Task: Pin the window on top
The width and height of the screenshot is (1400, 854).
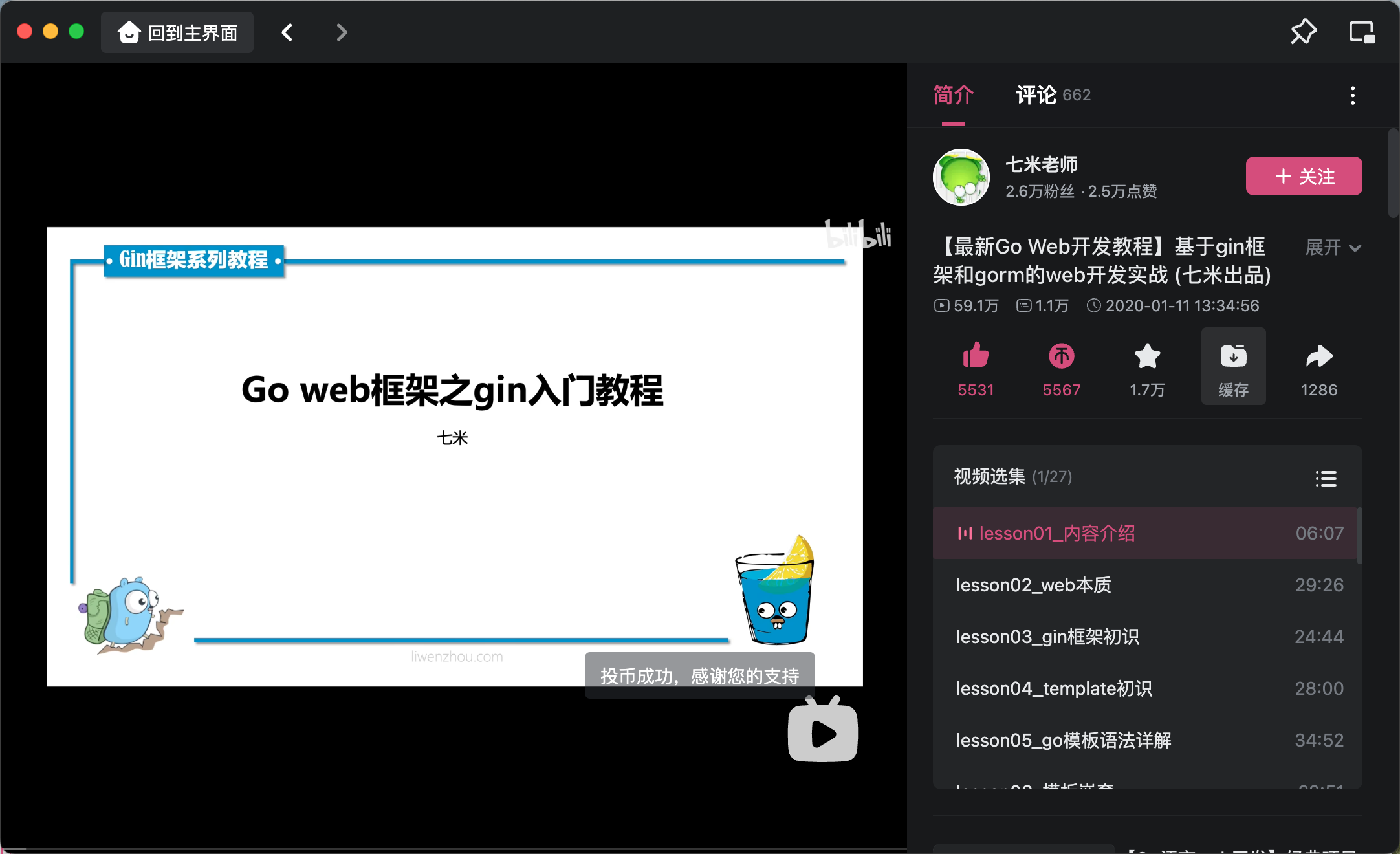Action: (x=1303, y=32)
